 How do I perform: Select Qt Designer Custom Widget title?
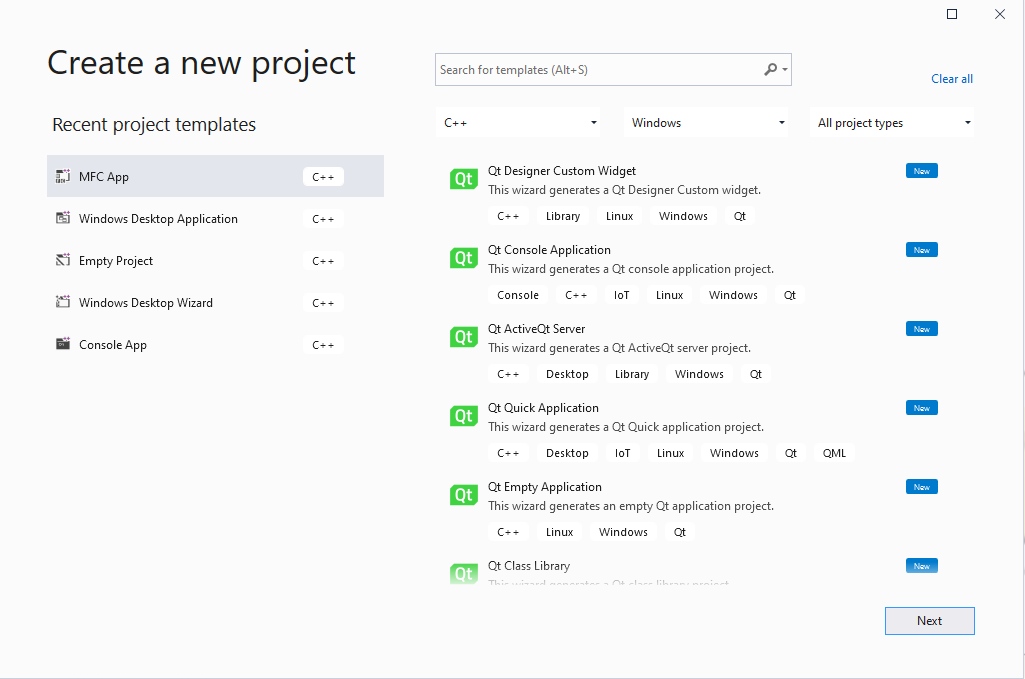(562, 171)
